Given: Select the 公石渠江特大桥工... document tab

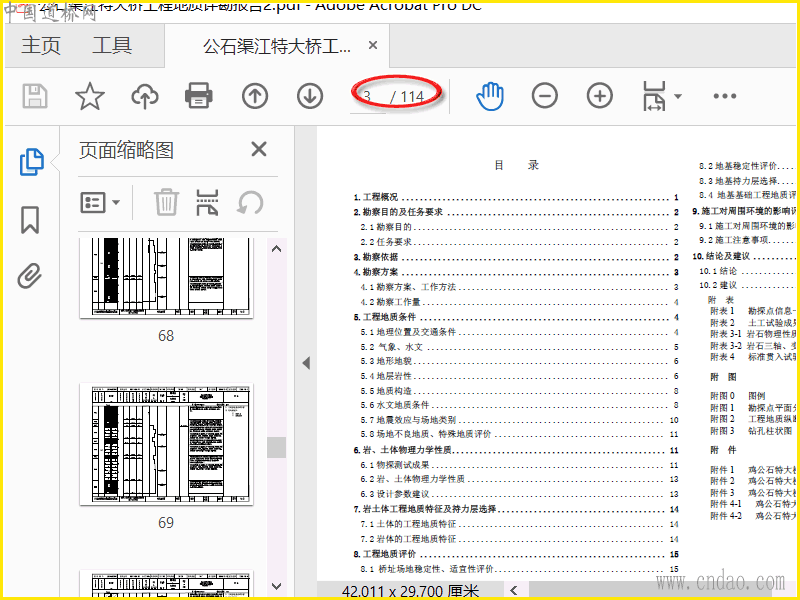Looking at the screenshot, I should point(277,46).
